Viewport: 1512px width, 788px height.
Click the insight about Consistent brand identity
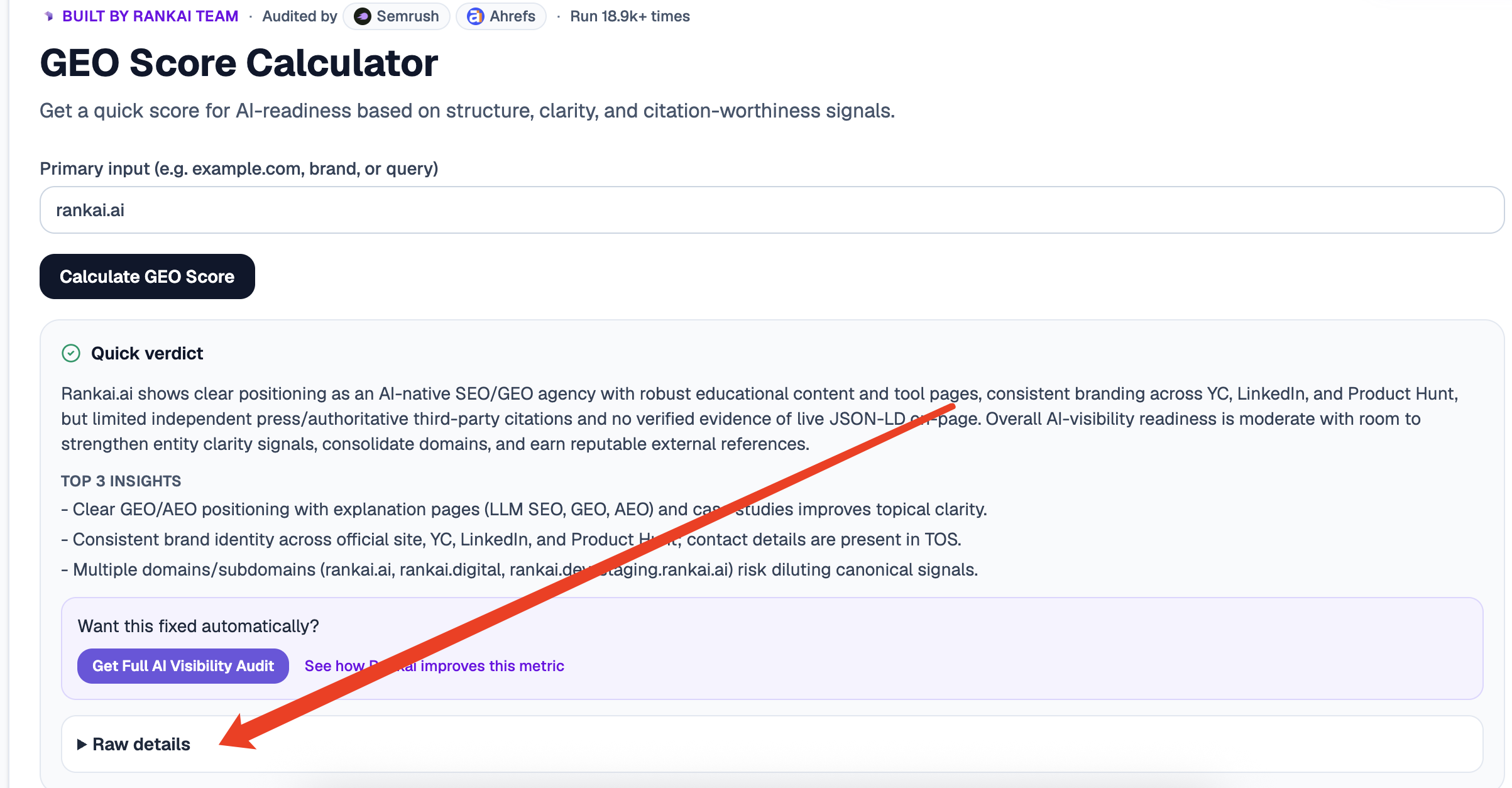511,539
